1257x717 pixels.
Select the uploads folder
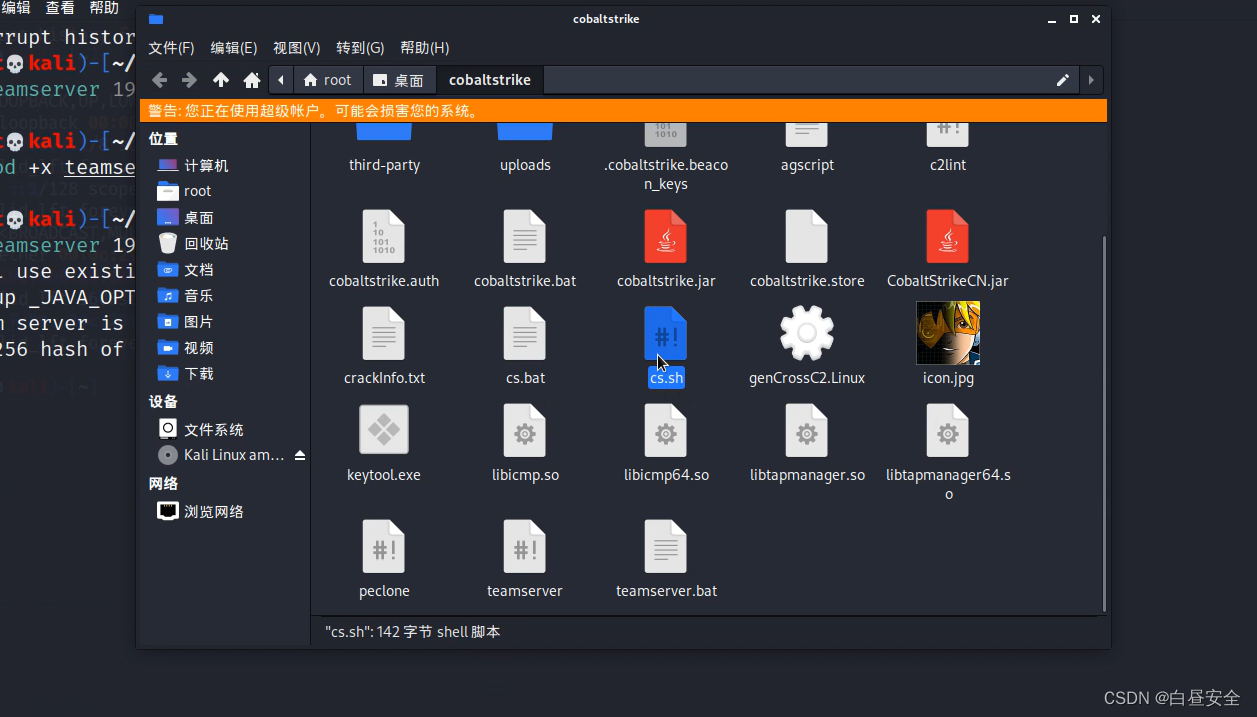click(525, 147)
